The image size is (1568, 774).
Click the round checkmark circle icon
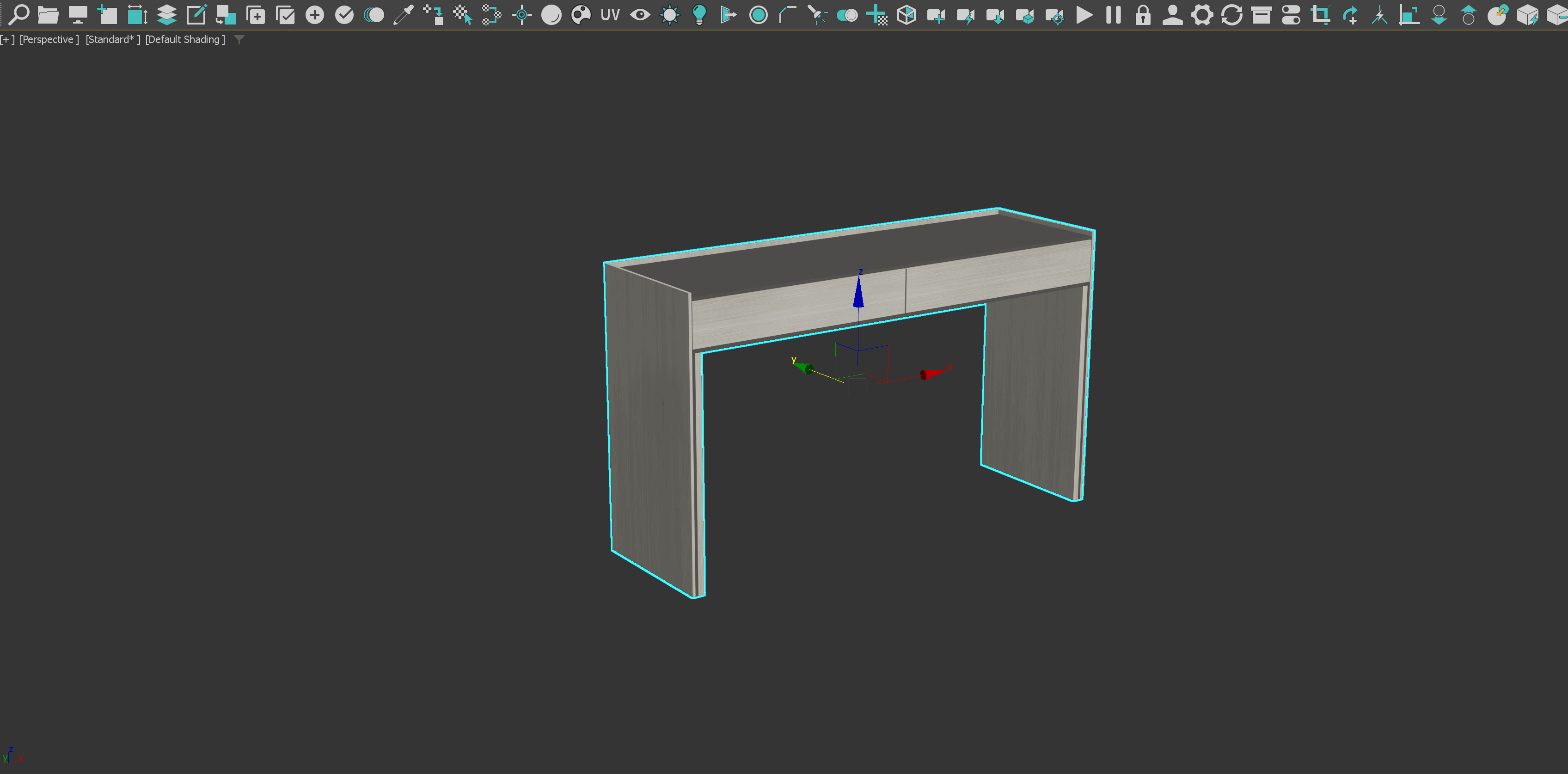(x=344, y=15)
